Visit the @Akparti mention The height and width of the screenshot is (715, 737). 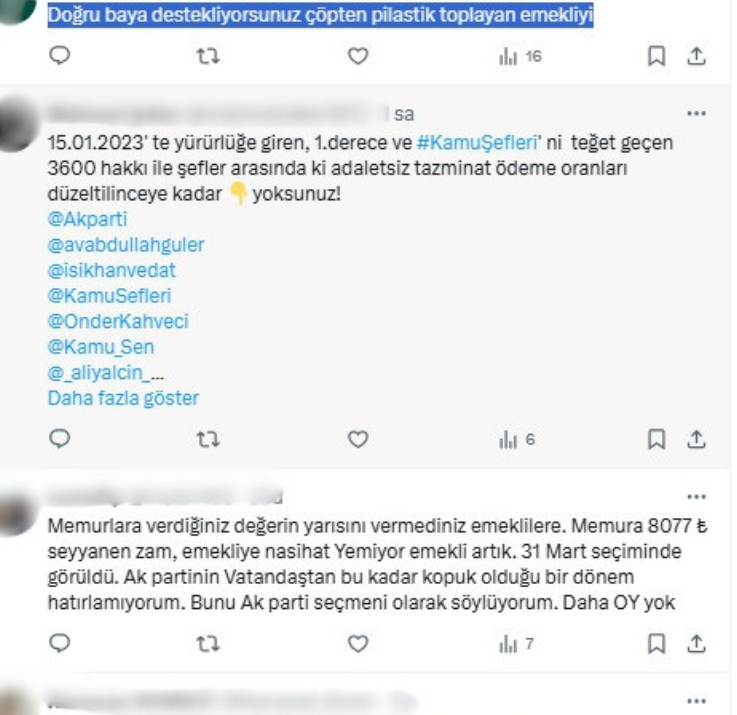tap(87, 219)
